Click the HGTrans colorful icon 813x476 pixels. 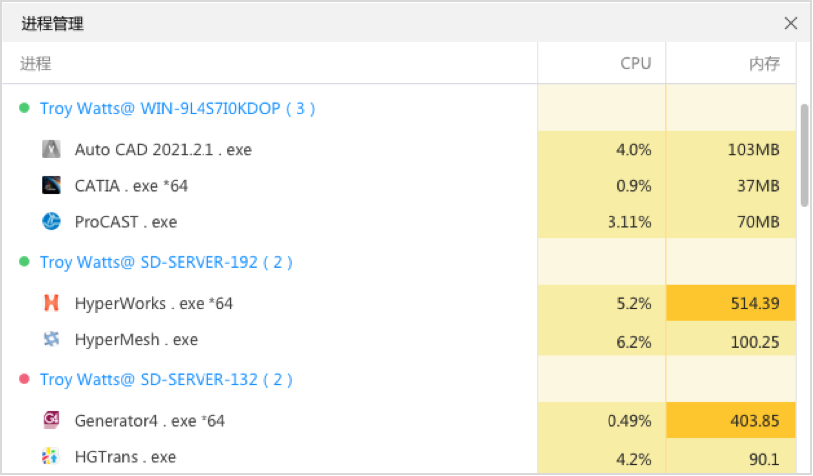(x=52, y=457)
